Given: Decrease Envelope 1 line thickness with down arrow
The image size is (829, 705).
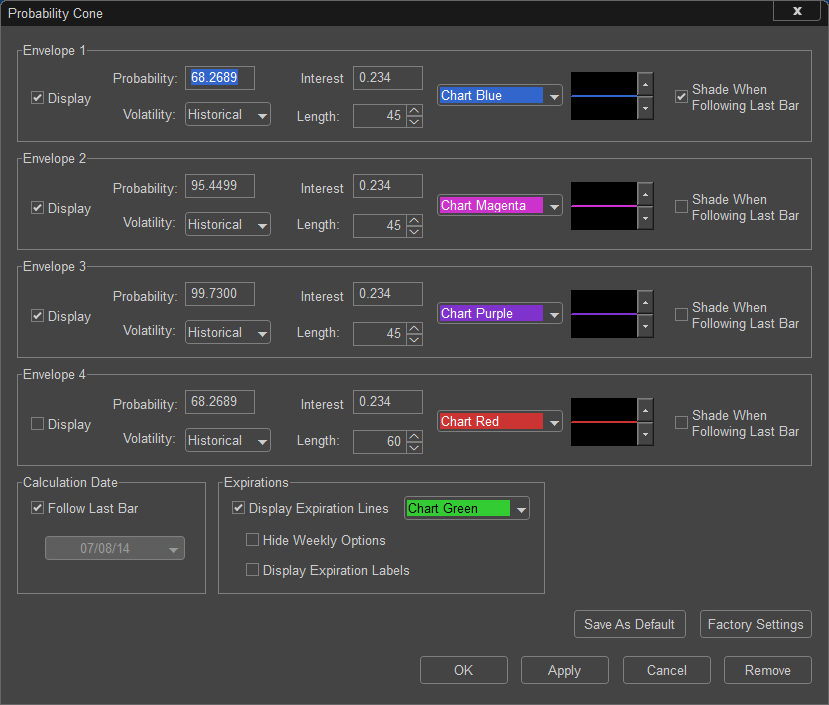Looking at the screenshot, I should pos(645,108).
